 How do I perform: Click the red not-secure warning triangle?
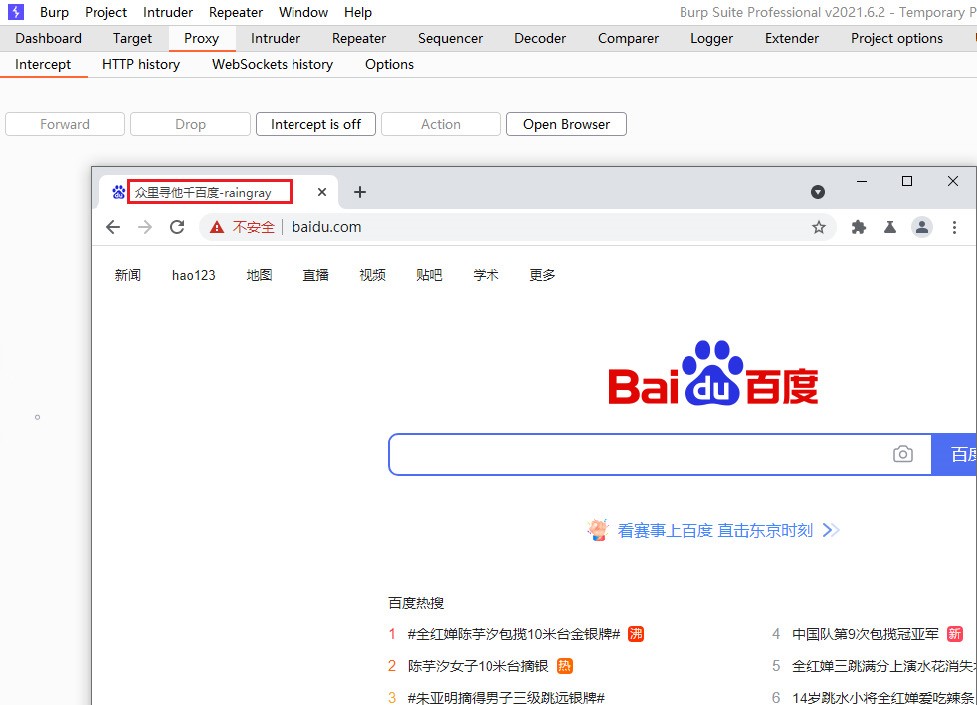click(216, 227)
